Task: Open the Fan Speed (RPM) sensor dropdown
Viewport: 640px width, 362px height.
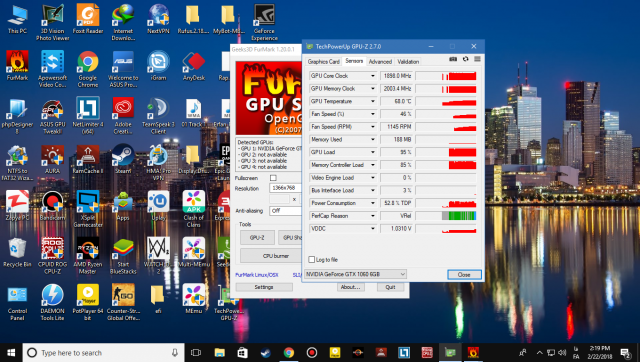Action: click(373, 127)
